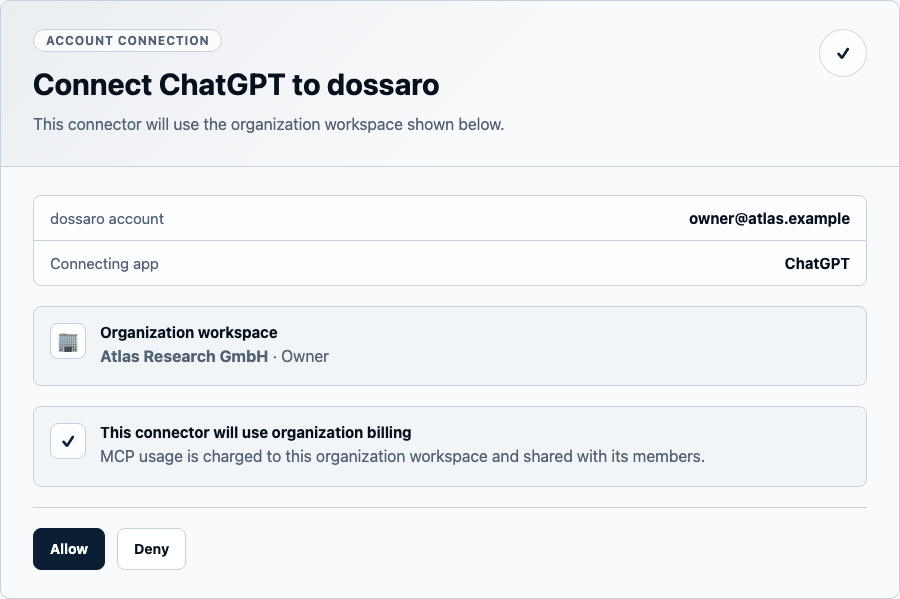Click the Owner role label

pos(305,356)
